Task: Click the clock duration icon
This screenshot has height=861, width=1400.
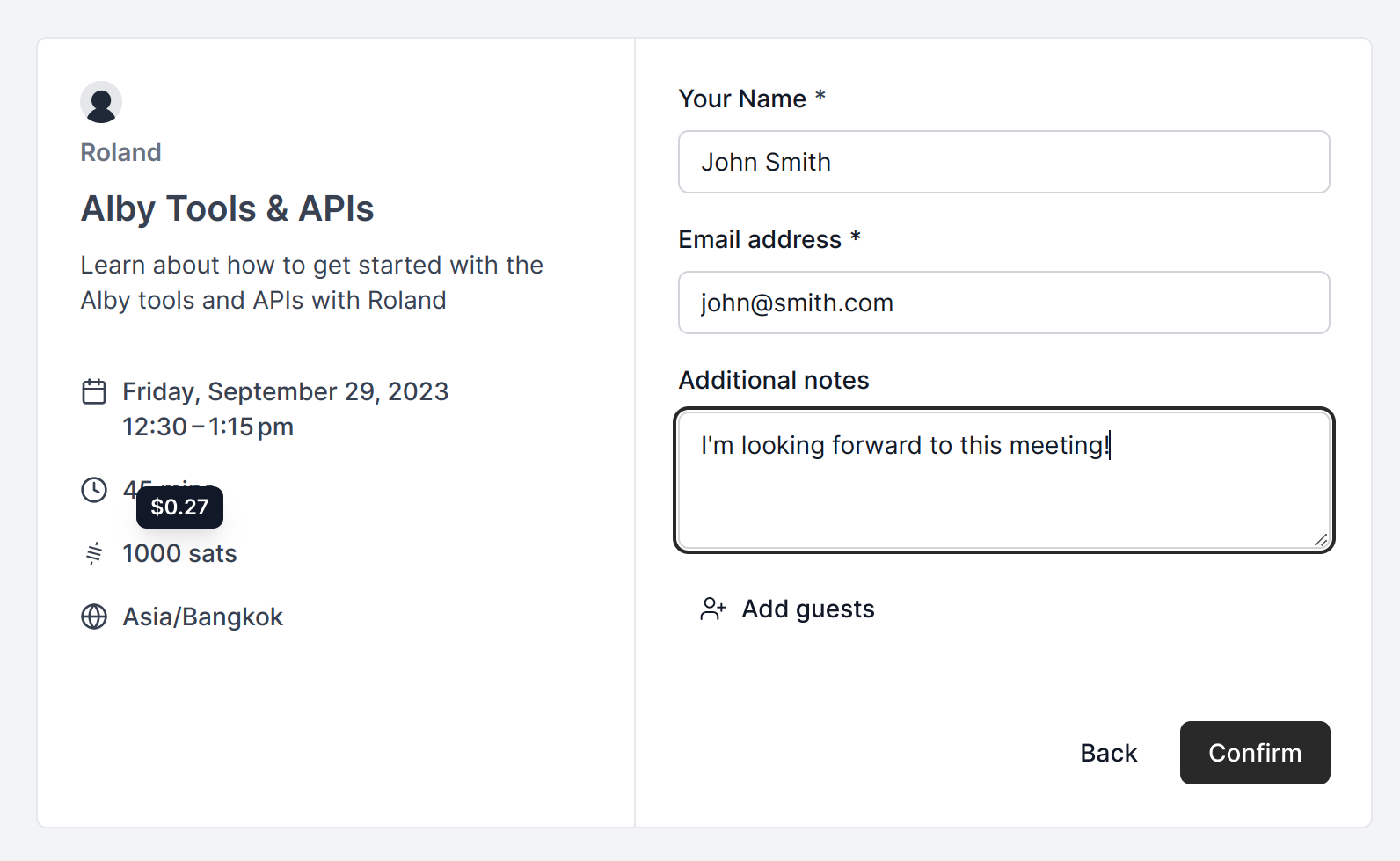Action: coord(94,490)
